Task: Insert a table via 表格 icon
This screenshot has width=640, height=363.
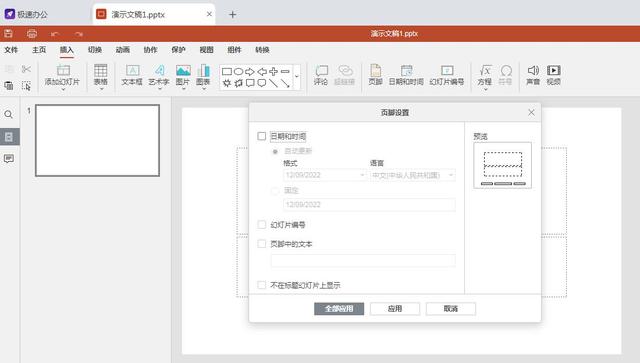Action: point(100,71)
